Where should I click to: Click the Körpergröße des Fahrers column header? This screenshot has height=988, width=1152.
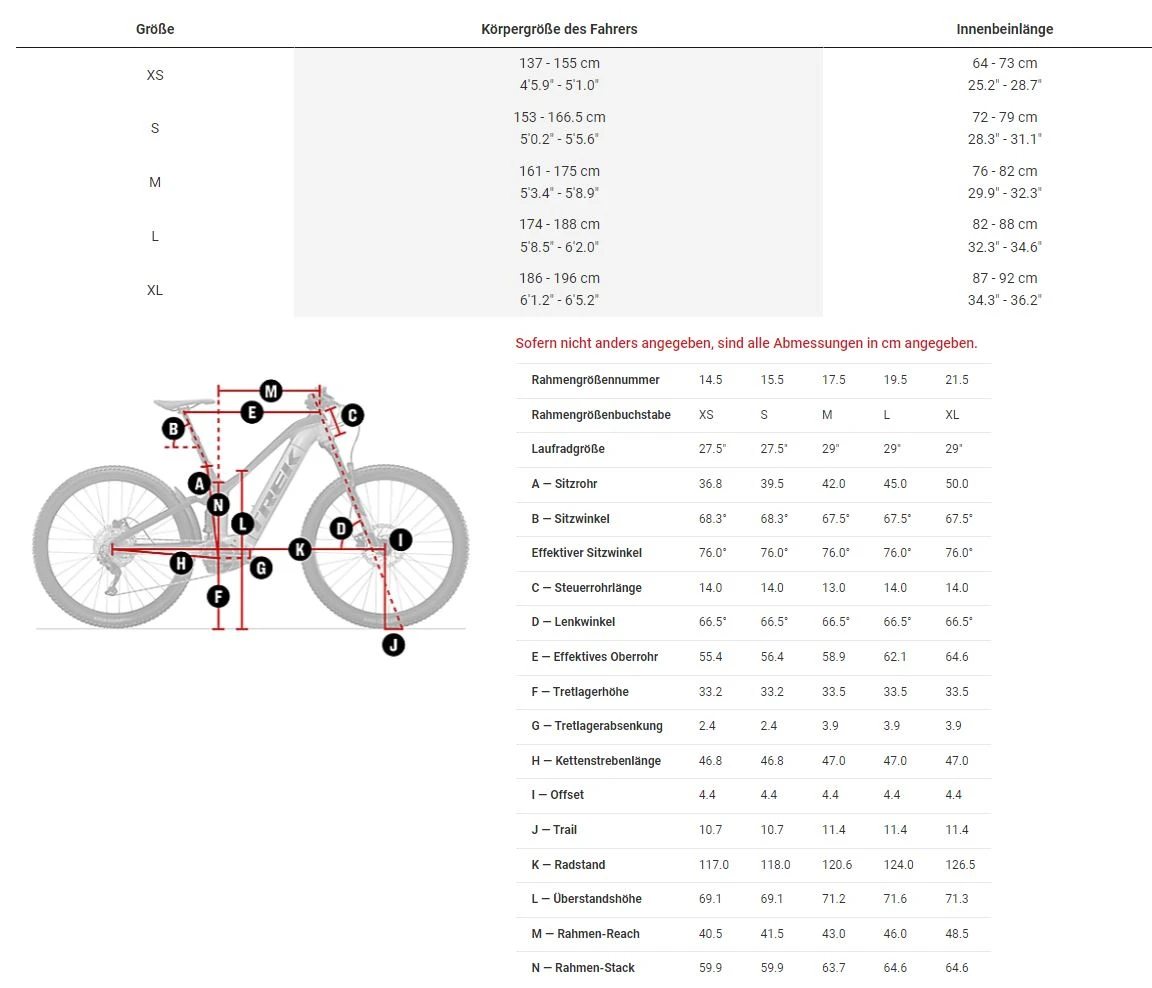559,29
